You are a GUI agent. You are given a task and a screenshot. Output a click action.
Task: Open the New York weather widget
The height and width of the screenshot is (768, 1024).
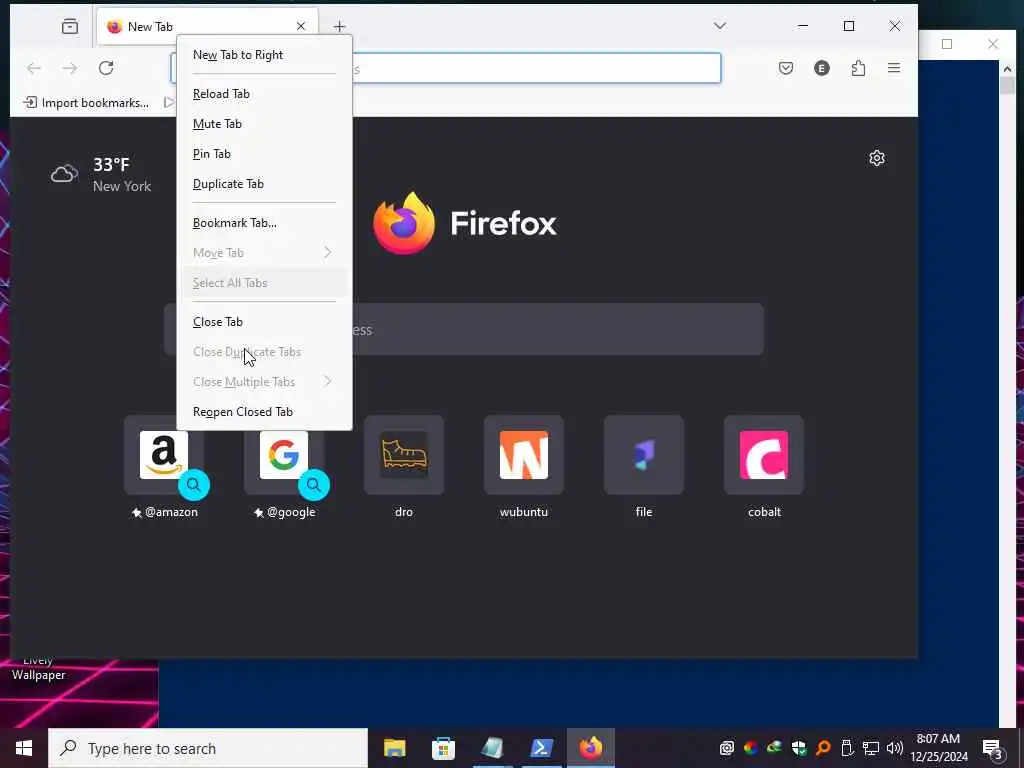(101, 174)
